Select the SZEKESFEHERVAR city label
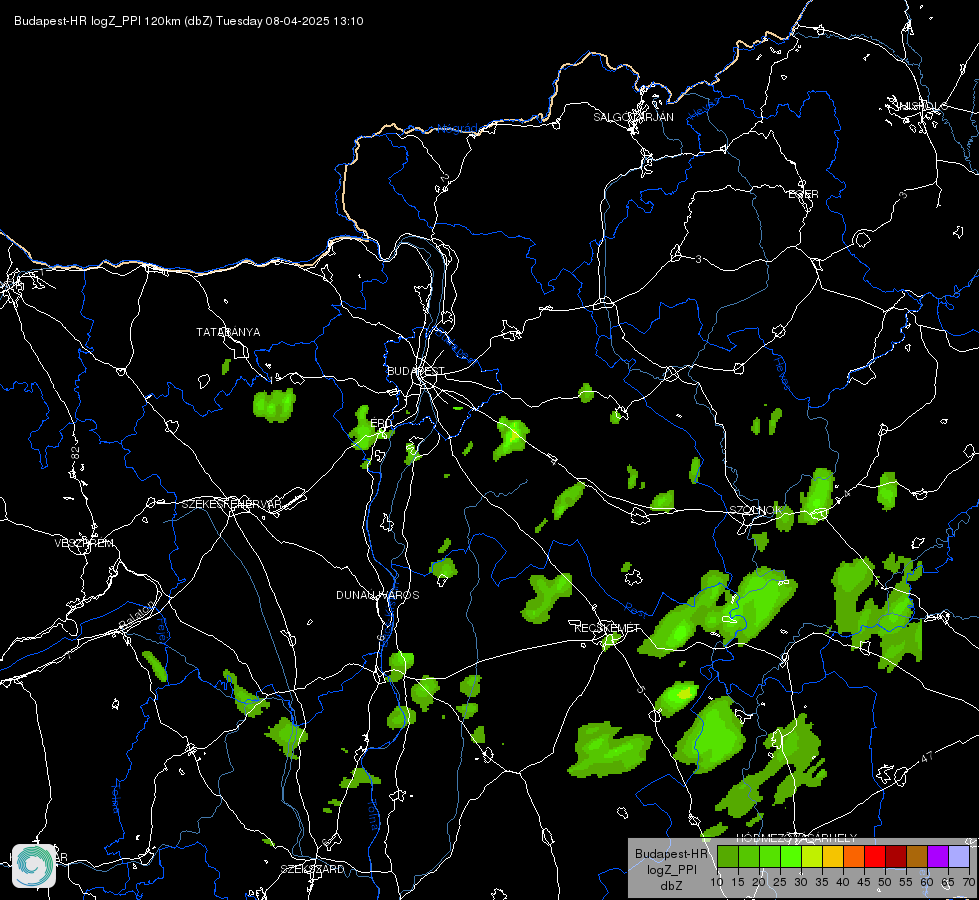This screenshot has height=900, width=979. [x=232, y=504]
